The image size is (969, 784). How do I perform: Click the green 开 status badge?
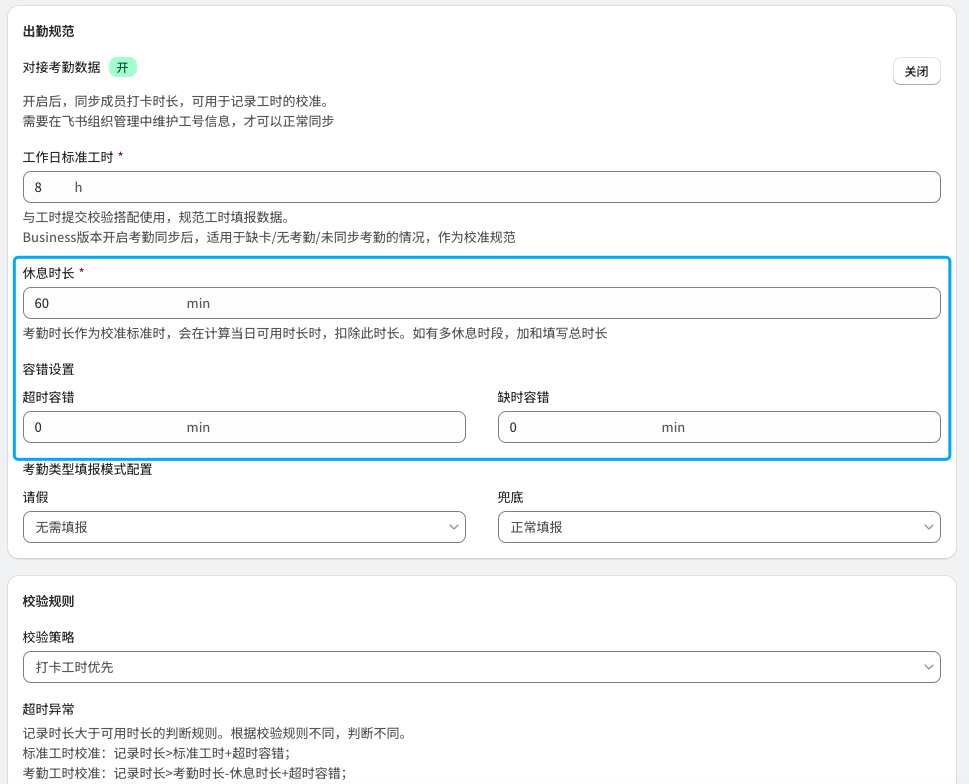point(122,68)
